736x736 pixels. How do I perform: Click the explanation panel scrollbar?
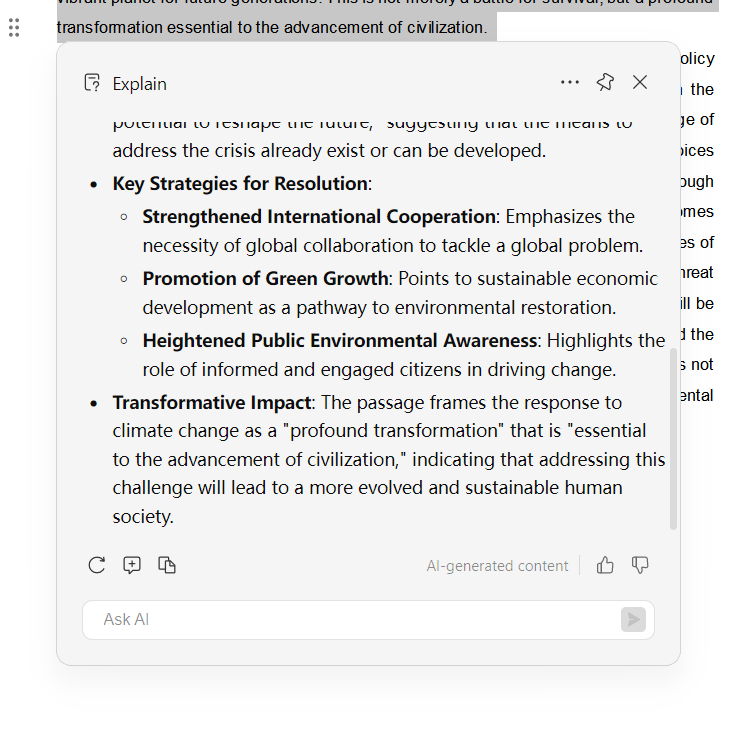point(673,439)
